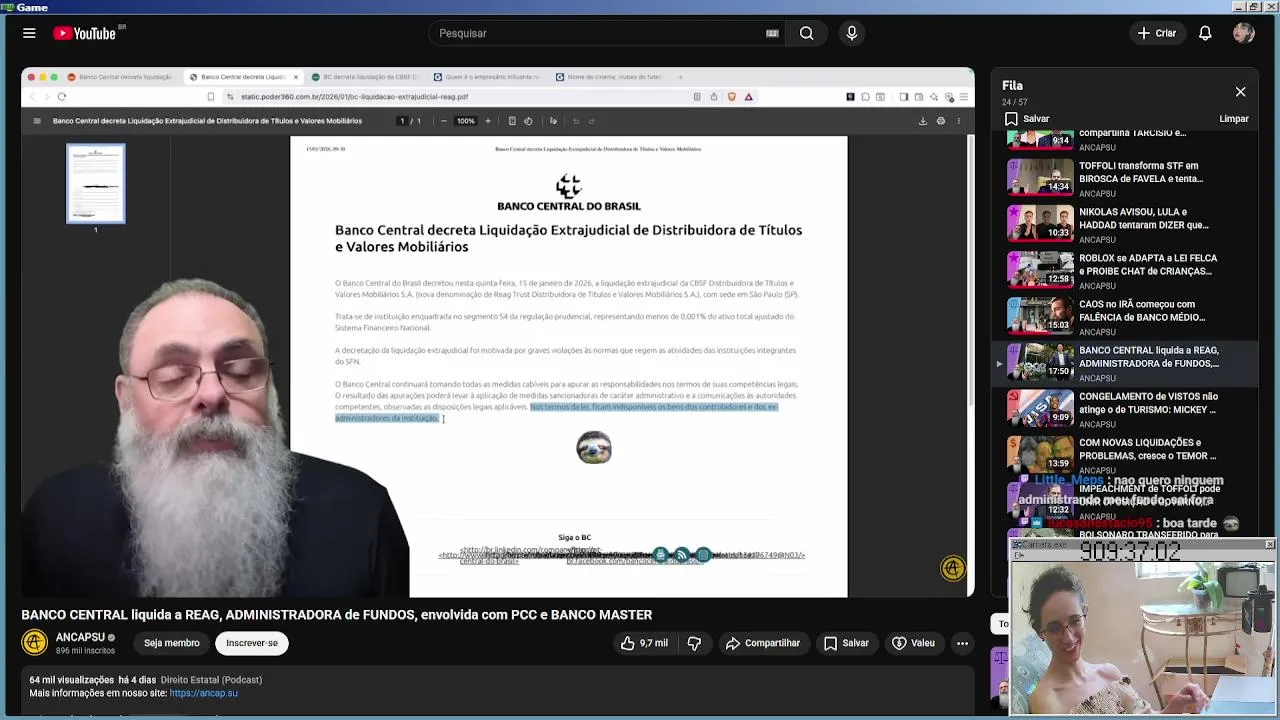The image size is (1280, 720).
Task: Play queue video TOFFOLI transforma STF
Action: pos(1123,177)
